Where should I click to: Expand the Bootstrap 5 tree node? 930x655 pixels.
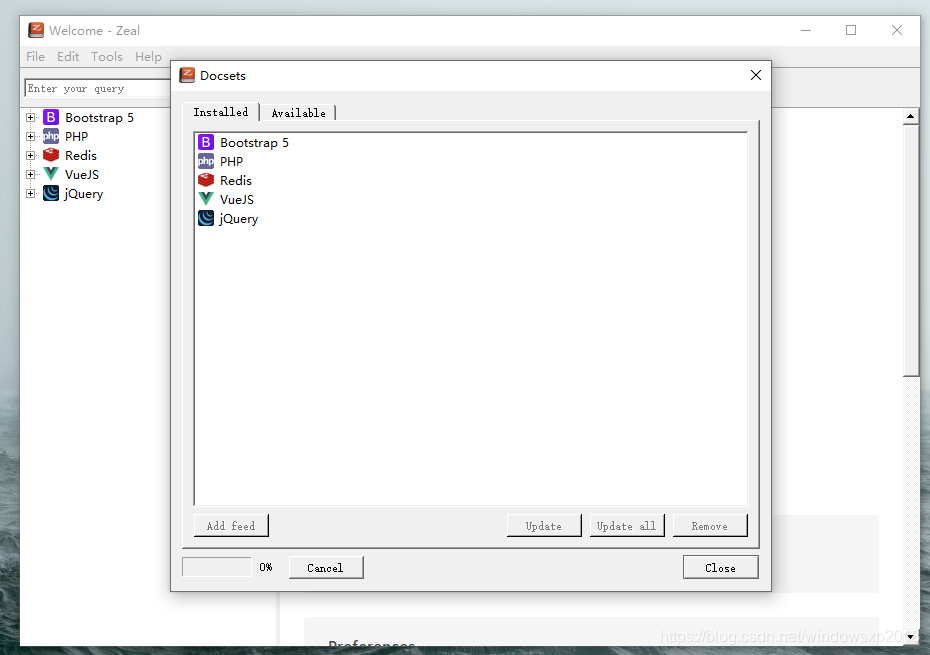(x=30, y=117)
